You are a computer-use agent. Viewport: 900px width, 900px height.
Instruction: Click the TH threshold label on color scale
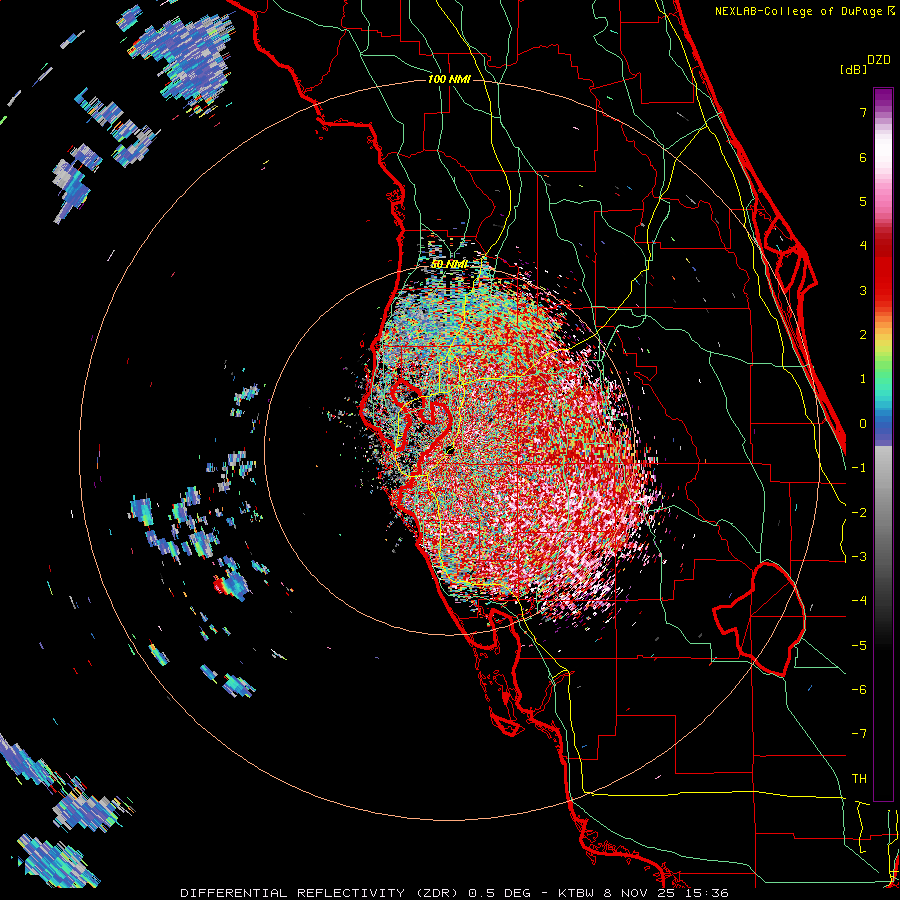(859, 779)
